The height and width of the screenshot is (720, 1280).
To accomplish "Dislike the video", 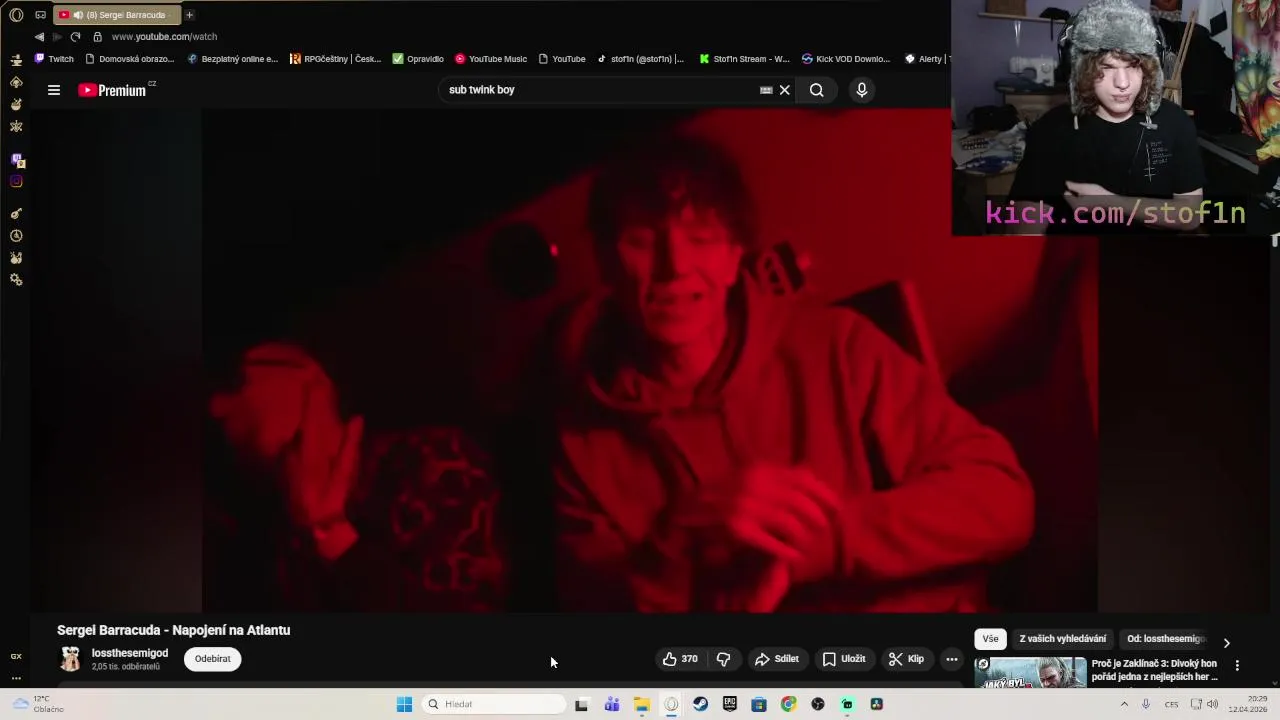I will (723, 659).
